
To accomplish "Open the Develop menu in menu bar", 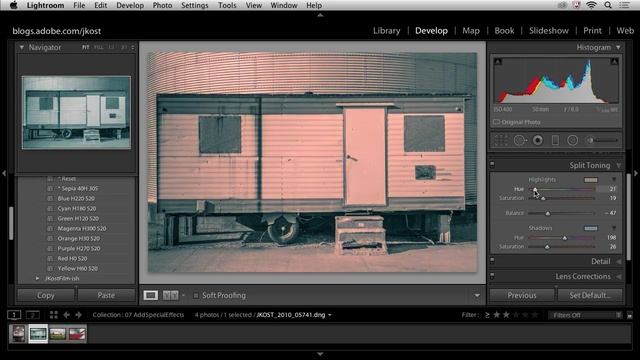I will 130,5.
